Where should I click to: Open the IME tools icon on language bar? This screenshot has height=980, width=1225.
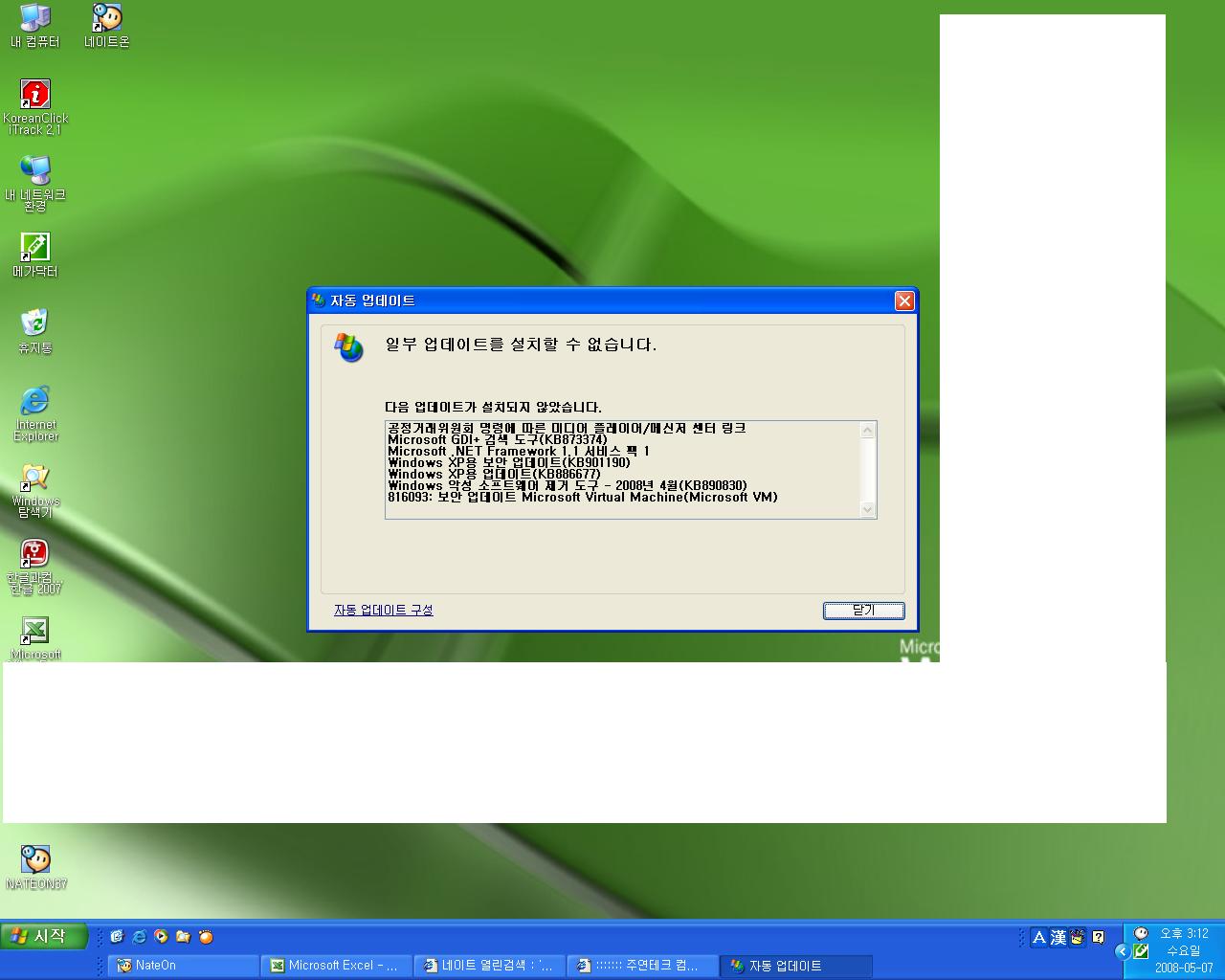click(x=1078, y=938)
